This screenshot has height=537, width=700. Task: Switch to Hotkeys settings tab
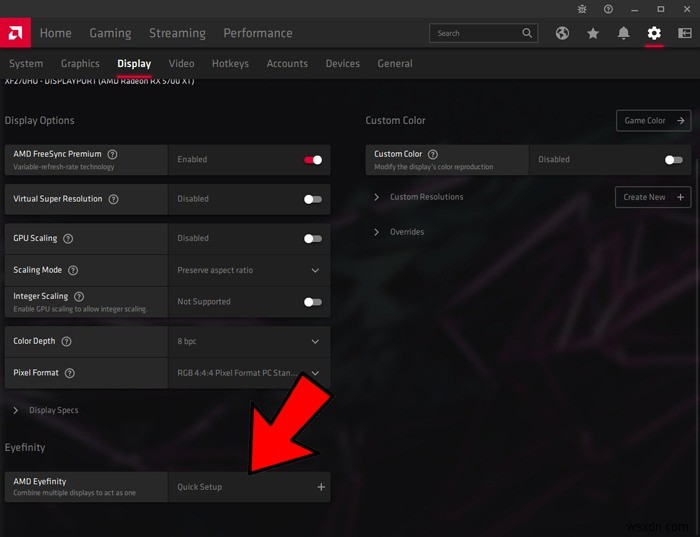(230, 64)
